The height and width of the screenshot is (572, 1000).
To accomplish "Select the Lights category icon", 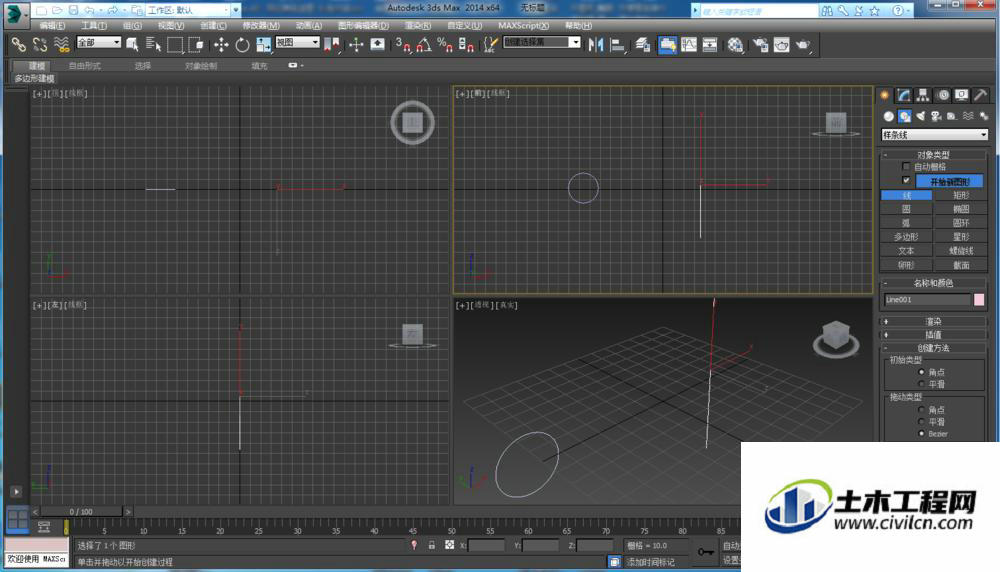I will (x=920, y=116).
